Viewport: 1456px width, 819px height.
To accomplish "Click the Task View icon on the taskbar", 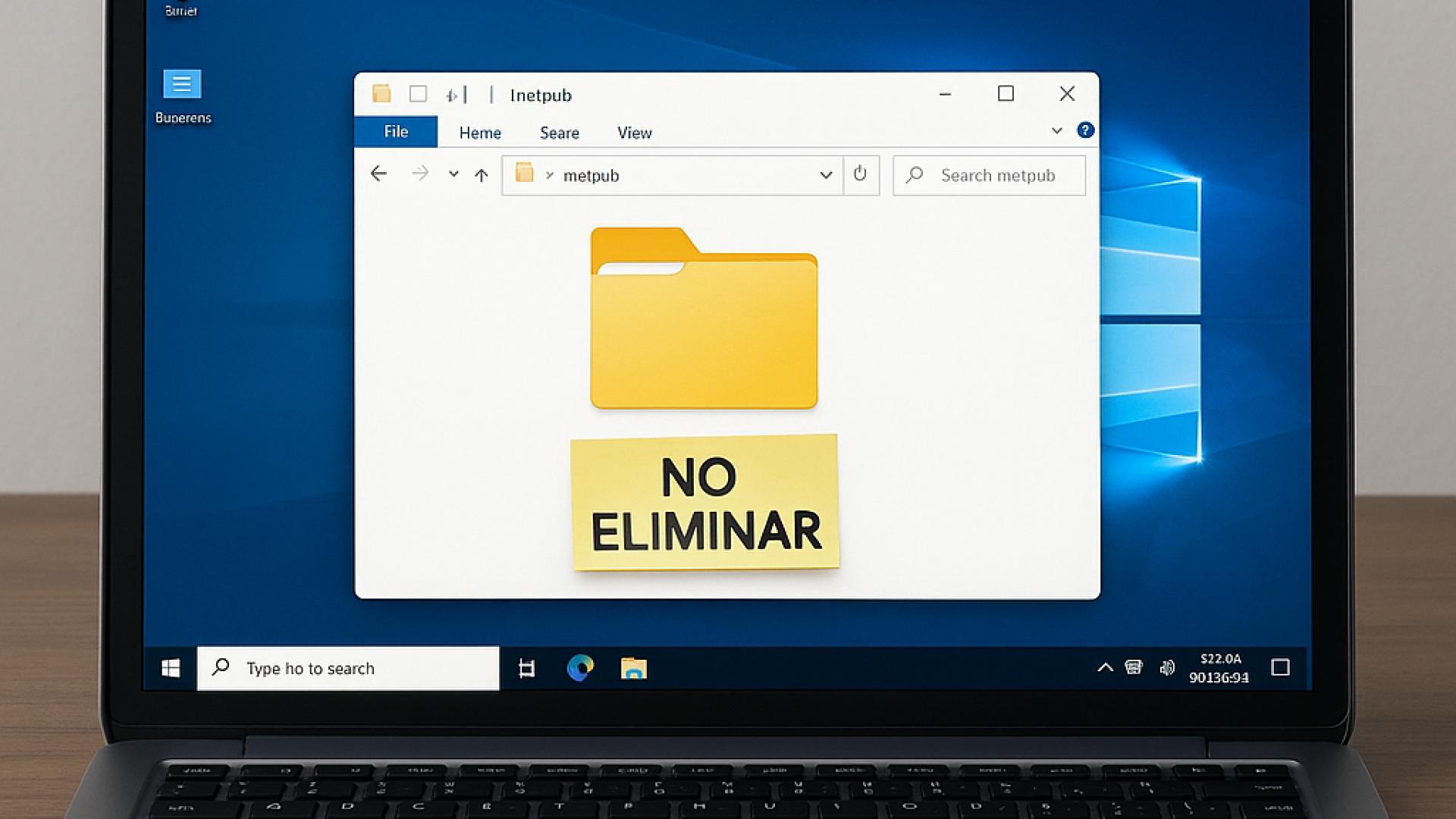I will coord(526,668).
